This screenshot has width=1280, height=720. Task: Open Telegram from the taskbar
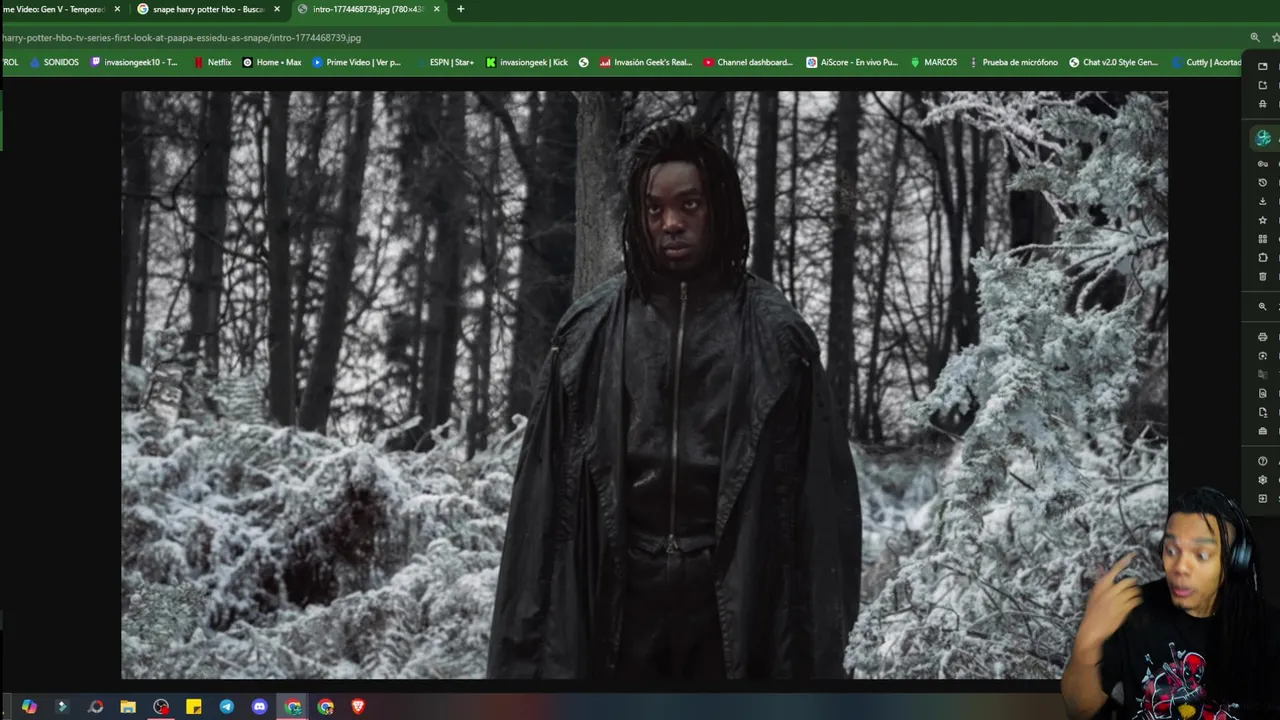(x=227, y=707)
